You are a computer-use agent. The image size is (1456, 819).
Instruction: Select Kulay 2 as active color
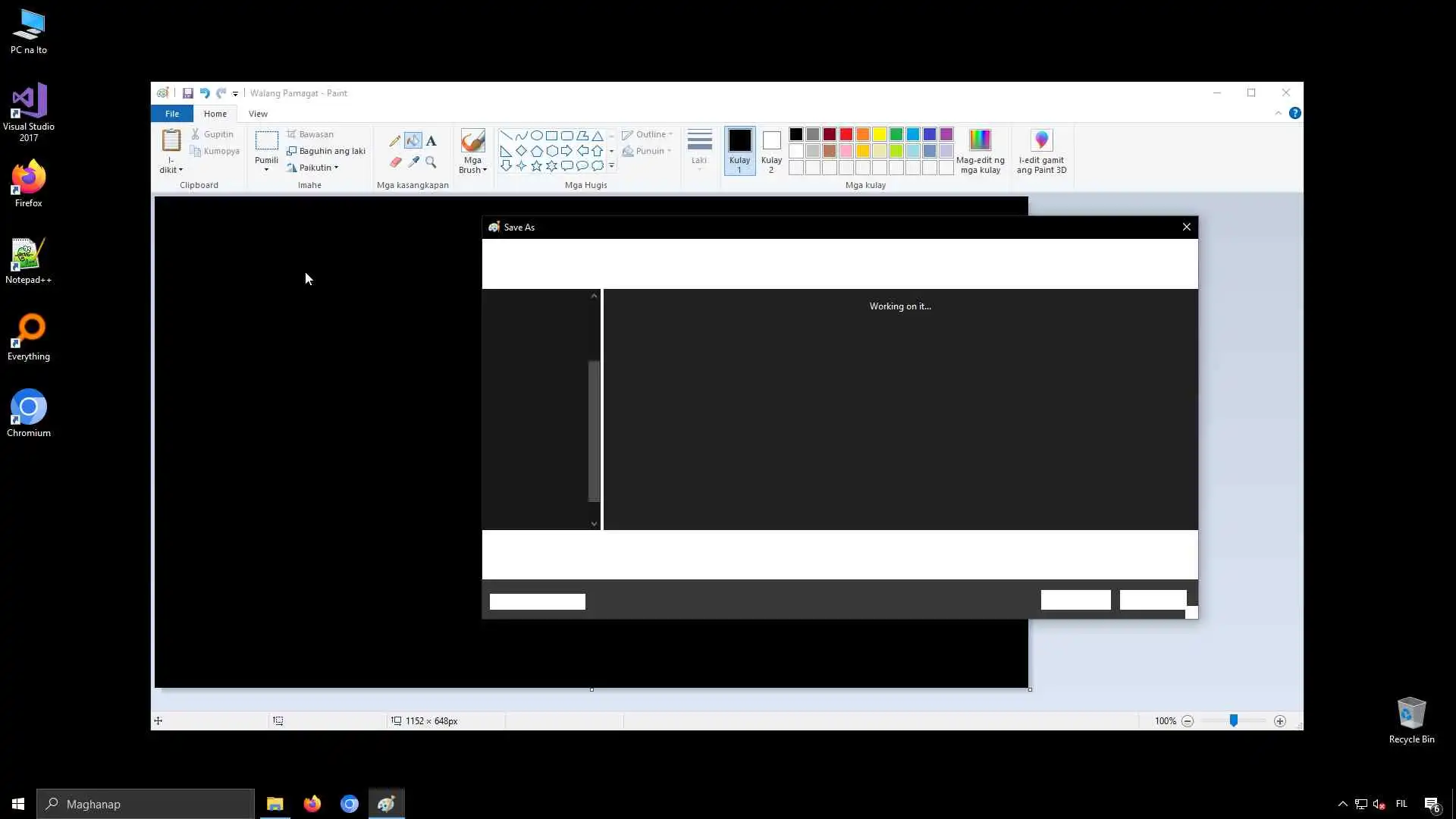click(x=771, y=150)
